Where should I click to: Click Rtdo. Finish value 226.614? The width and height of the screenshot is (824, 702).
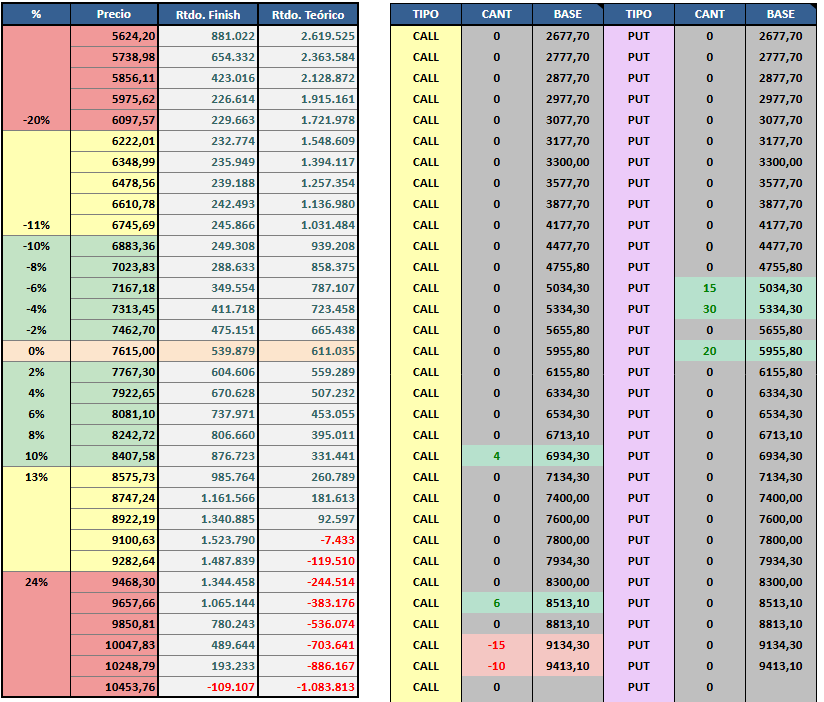pos(208,99)
